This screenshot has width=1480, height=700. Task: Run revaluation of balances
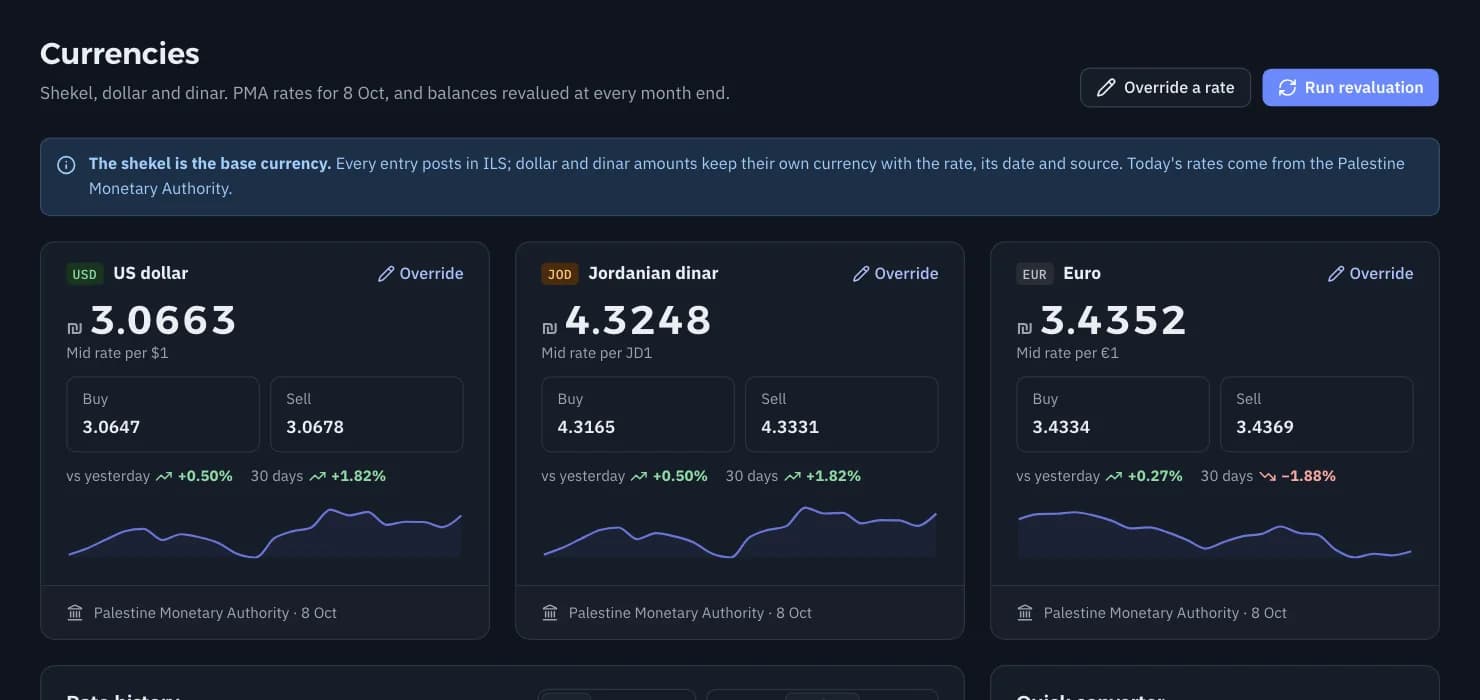click(x=1350, y=88)
